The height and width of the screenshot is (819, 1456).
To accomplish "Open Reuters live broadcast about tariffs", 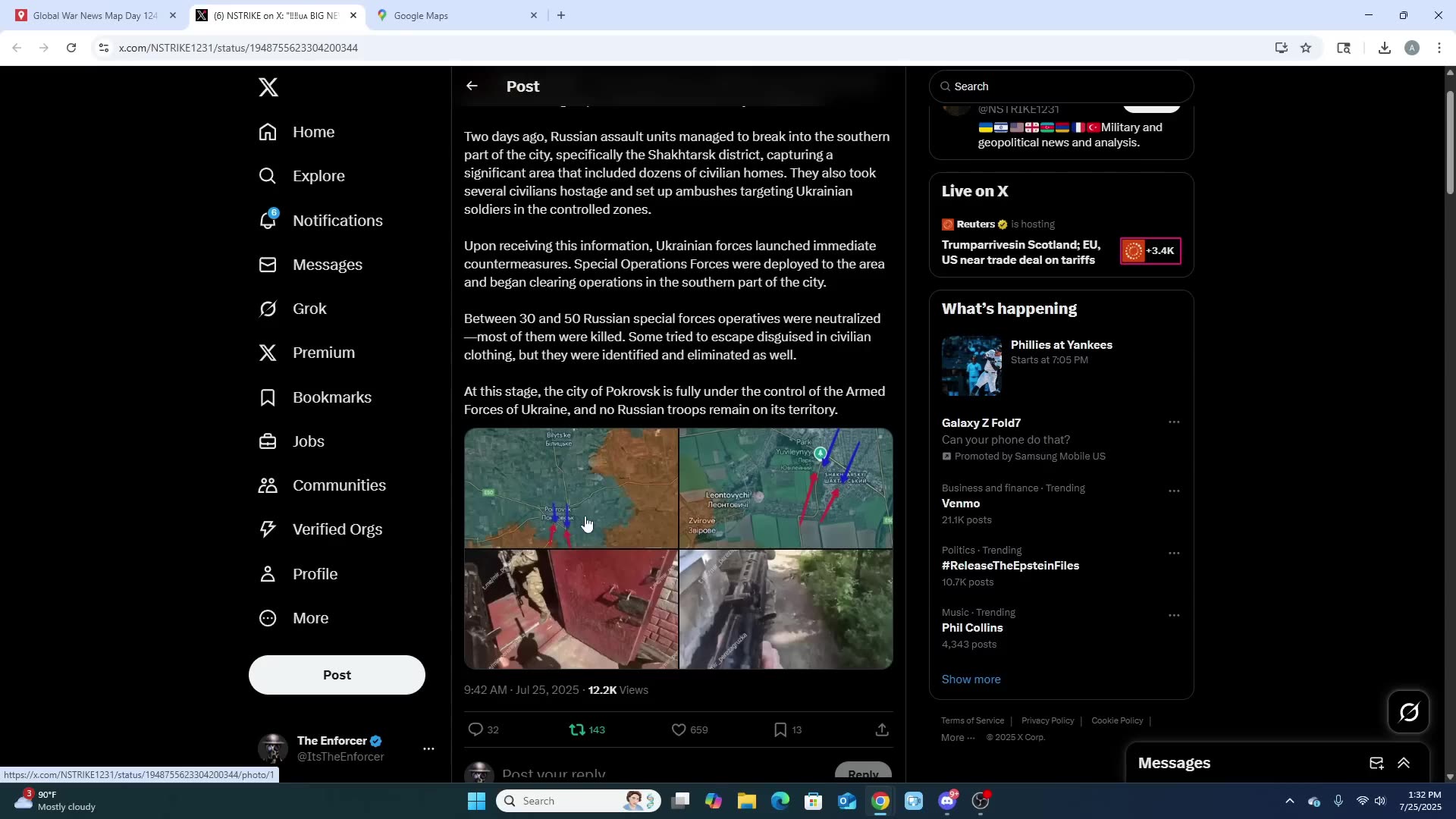I will point(1021,253).
